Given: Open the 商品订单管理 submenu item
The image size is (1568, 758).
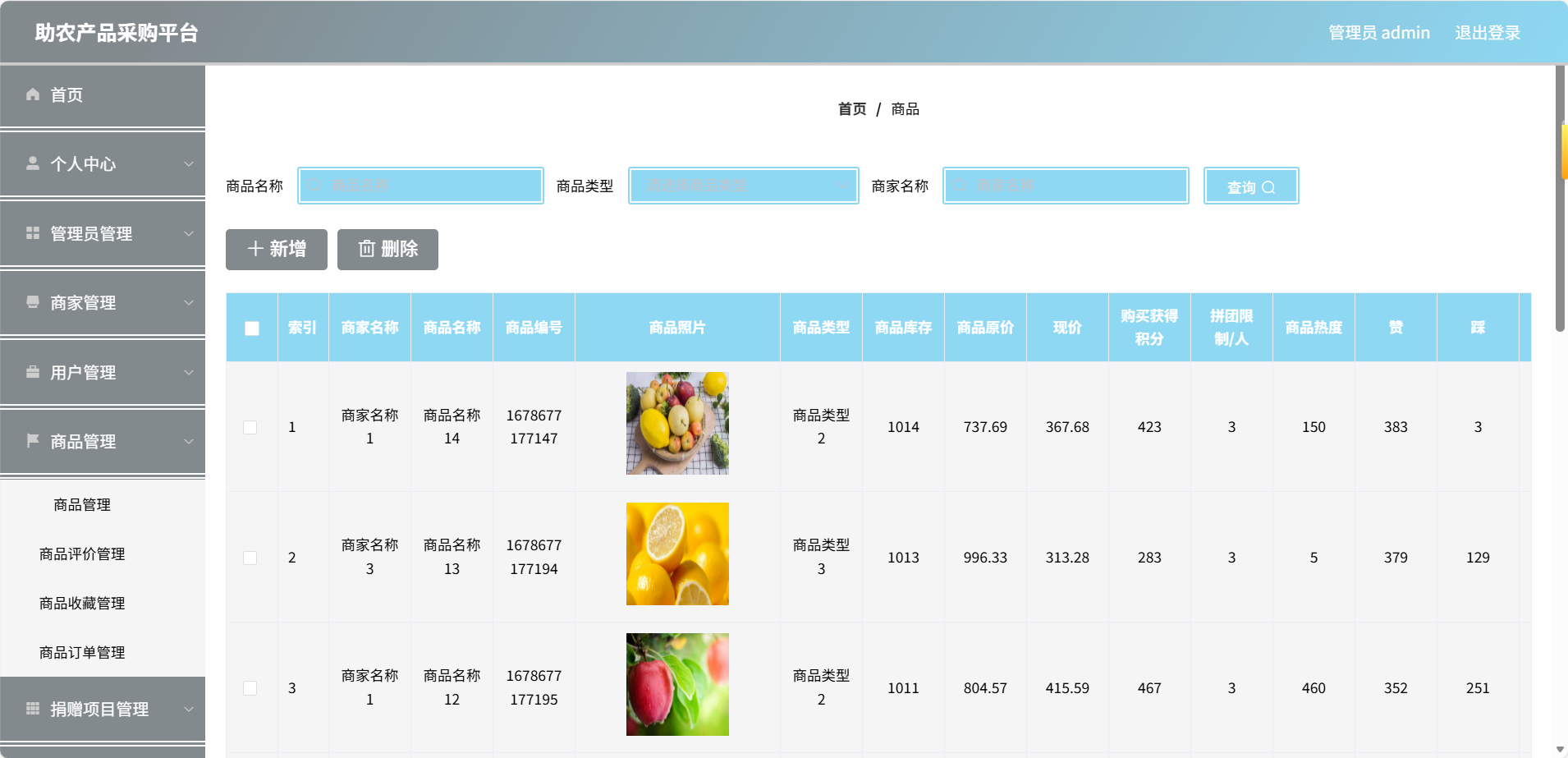Looking at the screenshot, I should (x=82, y=653).
